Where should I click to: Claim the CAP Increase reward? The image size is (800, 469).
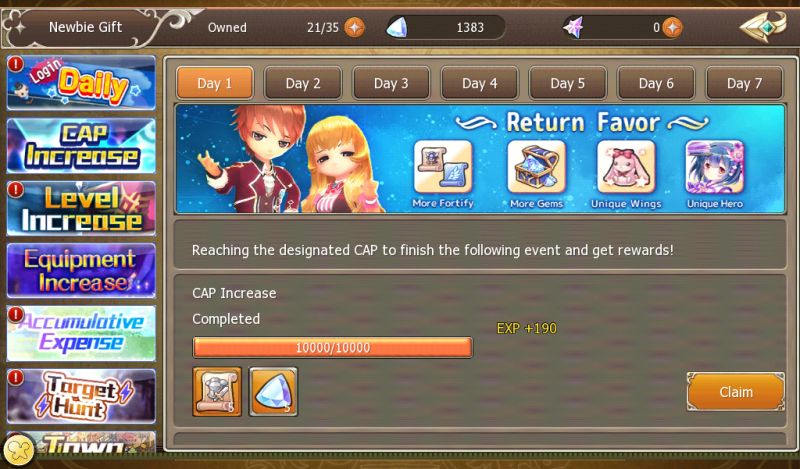[x=736, y=392]
